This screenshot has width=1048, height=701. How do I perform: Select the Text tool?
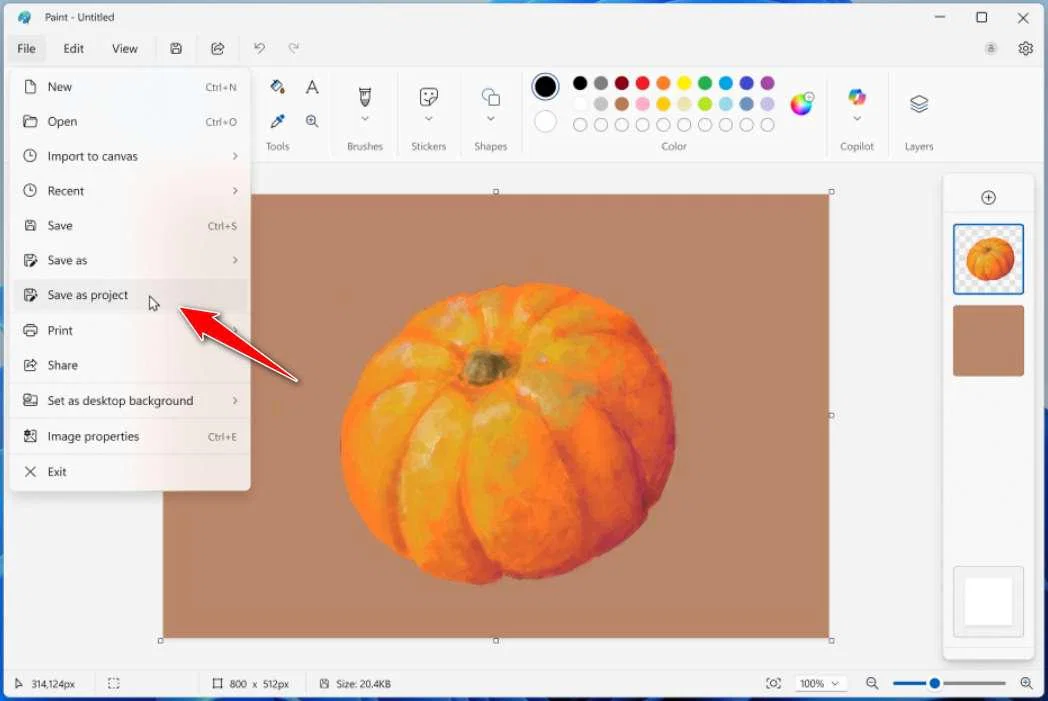click(x=312, y=87)
